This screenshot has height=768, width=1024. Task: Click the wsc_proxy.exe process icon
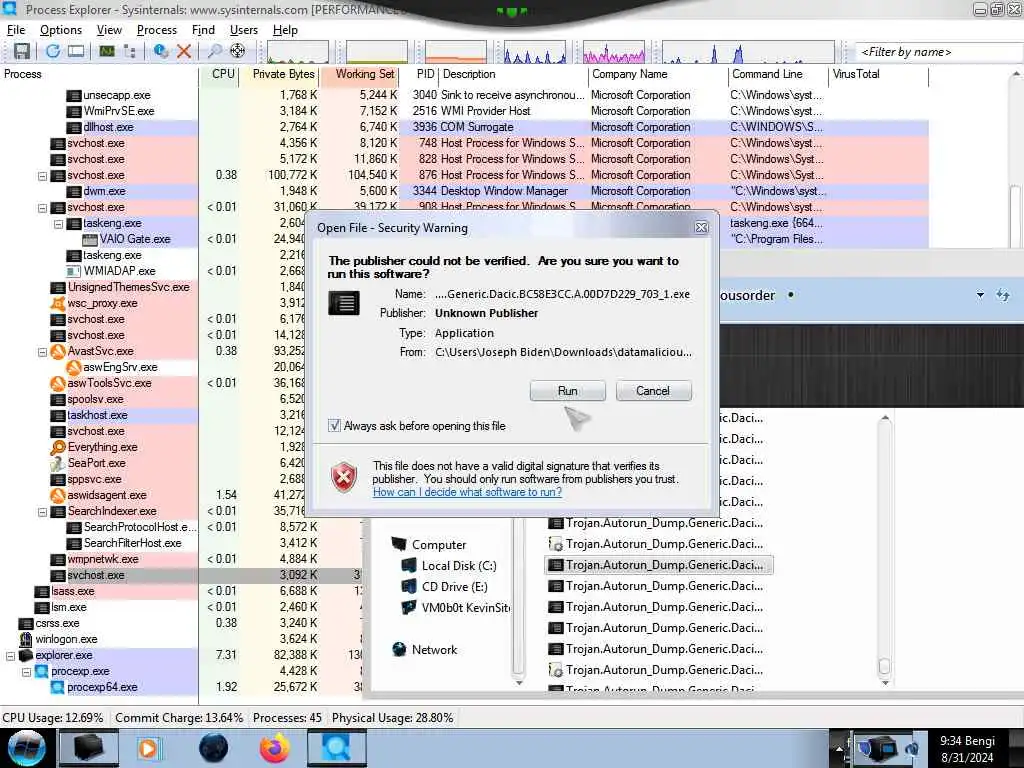coord(58,303)
